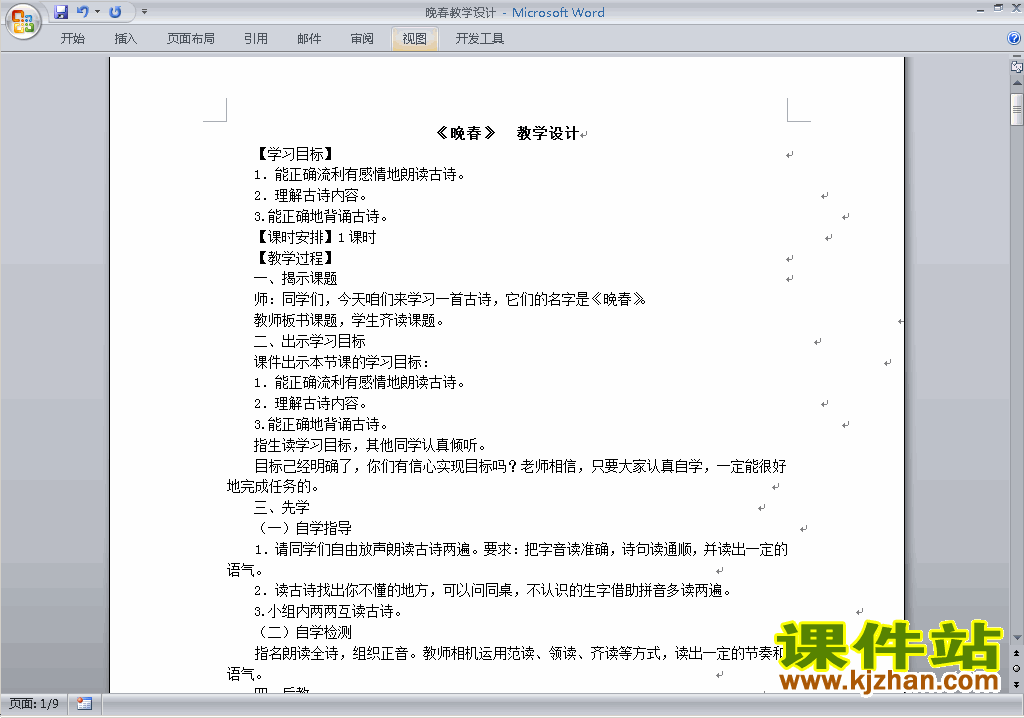Click the subheading （一）自学指导
The width and height of the screenshot is (1024, 718).
tap(304, 528)
